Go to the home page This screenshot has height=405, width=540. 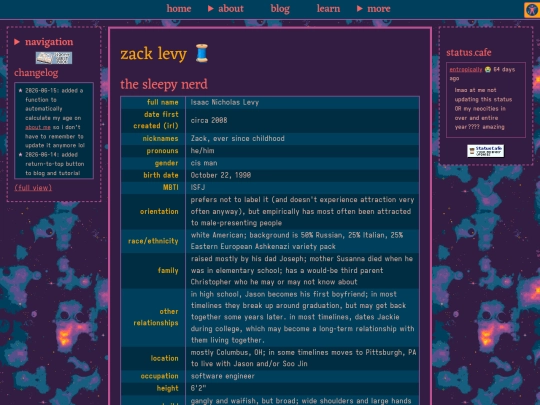[179, 9]
